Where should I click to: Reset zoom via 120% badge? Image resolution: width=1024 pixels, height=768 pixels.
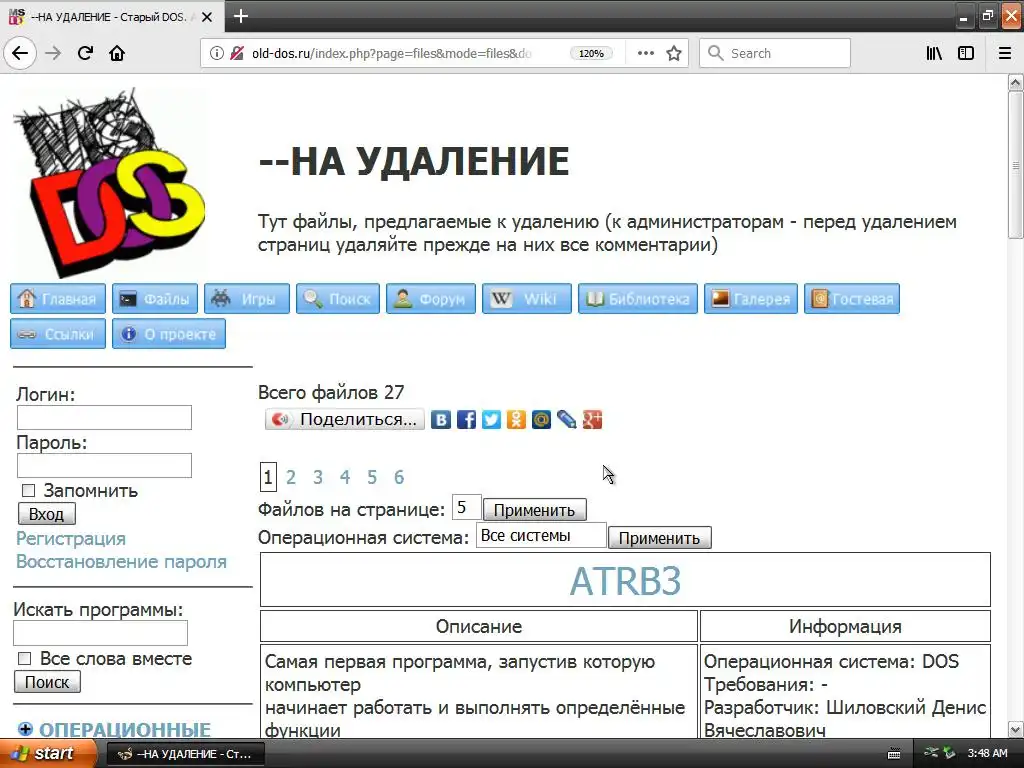pos(591,54)
